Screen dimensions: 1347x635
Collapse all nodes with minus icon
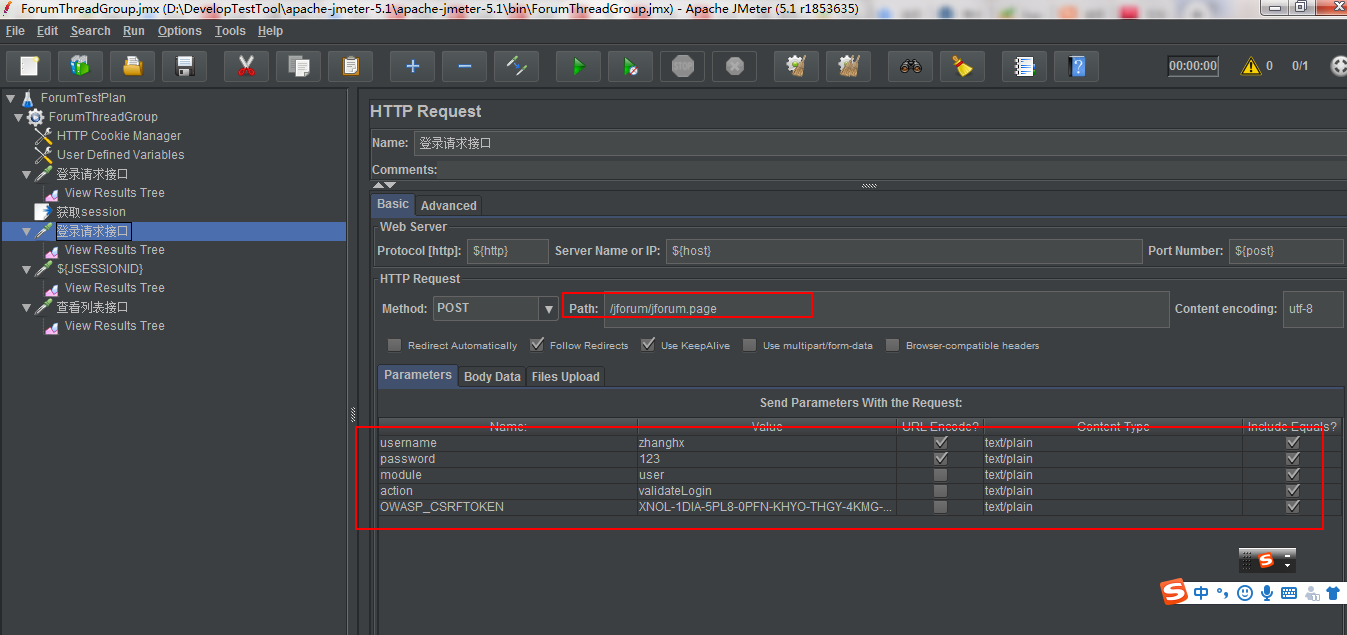pyautogui.click(x=464, y=66)
